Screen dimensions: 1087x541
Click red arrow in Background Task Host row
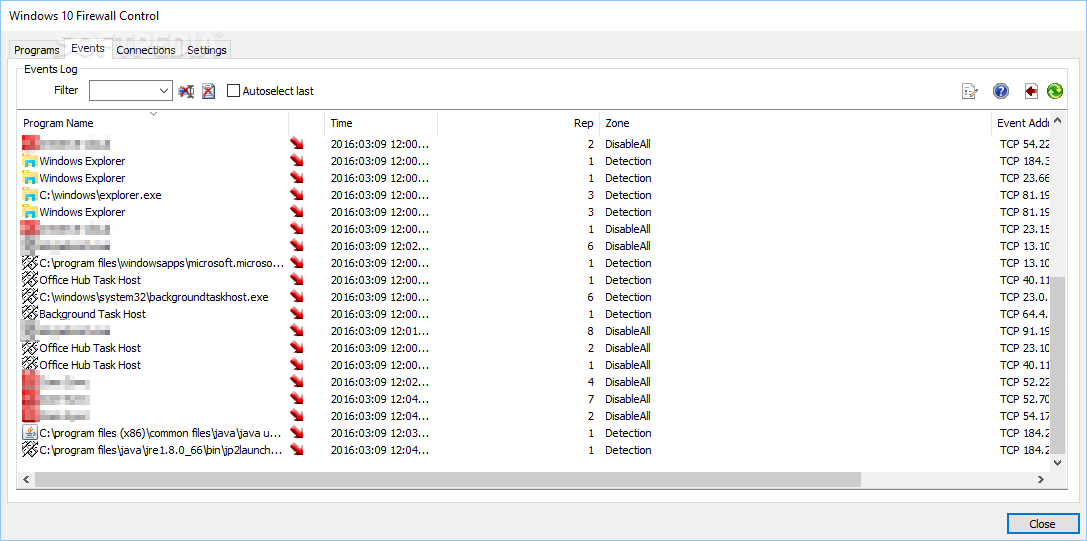(297, 314)
